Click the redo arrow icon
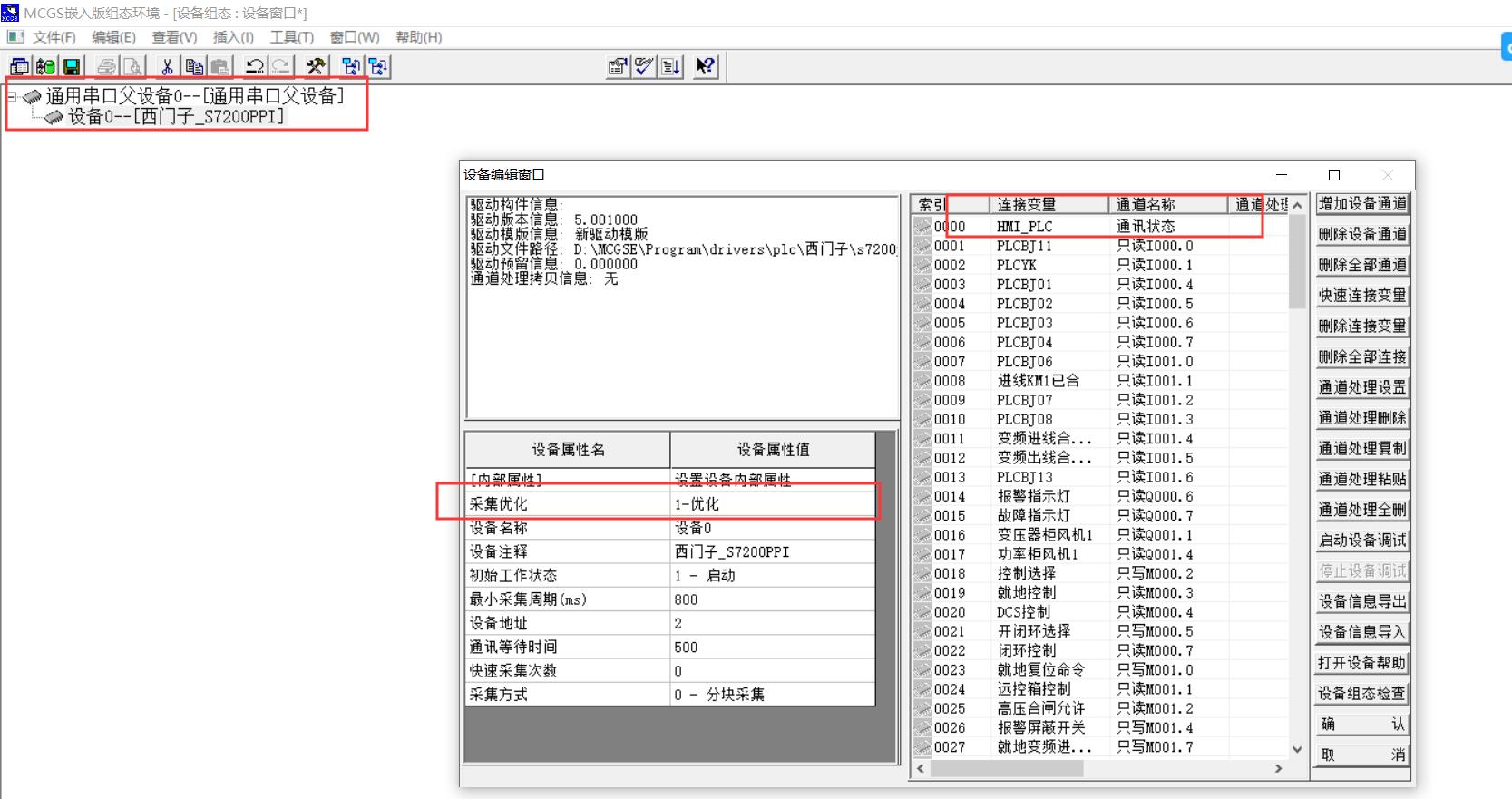Screen dimensions: 1512x799 (281, 66)
